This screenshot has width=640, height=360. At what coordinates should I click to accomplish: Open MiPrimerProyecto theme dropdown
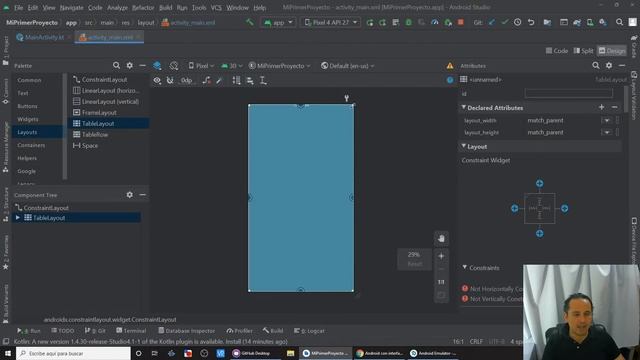280,66
